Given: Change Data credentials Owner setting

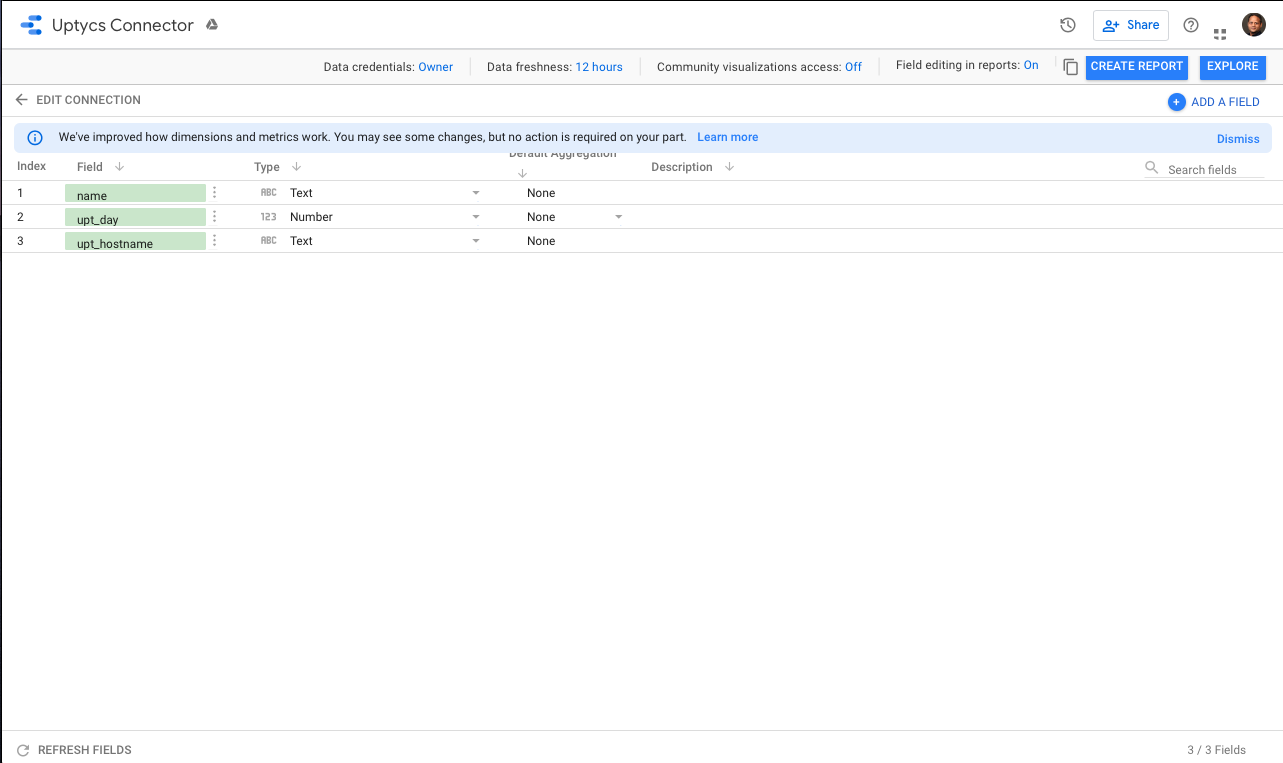Looking at the screenshot, I should [x=435, y=67].
